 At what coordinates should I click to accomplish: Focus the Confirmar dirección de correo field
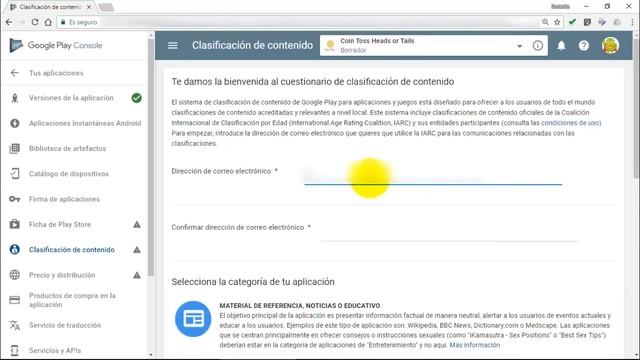coord(449,233)
